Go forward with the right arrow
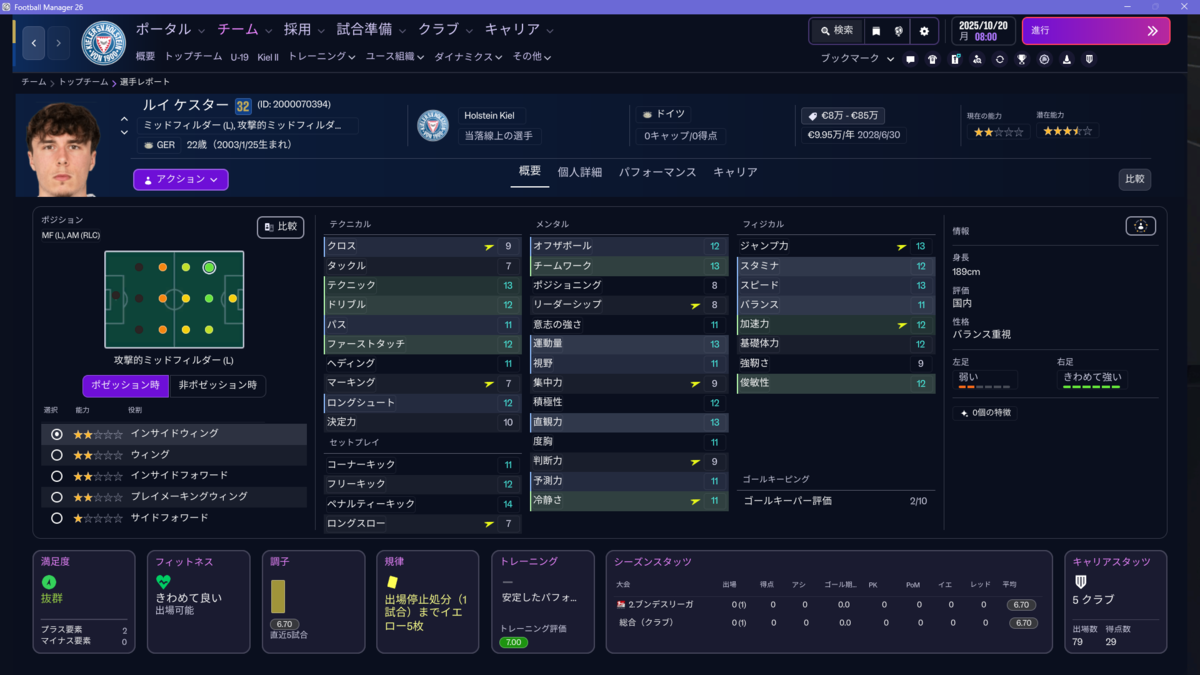The height and width of the screenshot is (675, 1200). 58,43
